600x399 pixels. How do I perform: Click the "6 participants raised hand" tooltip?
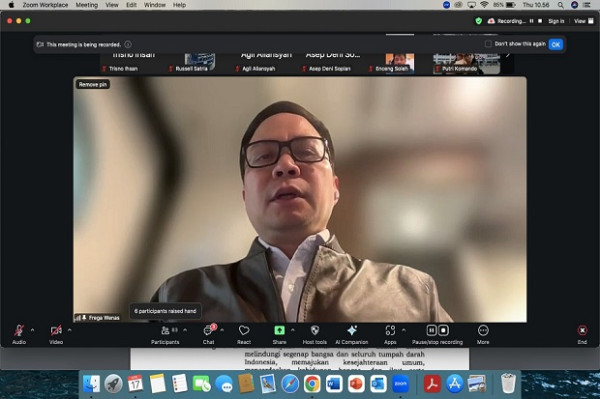click(x=165, y=311)
